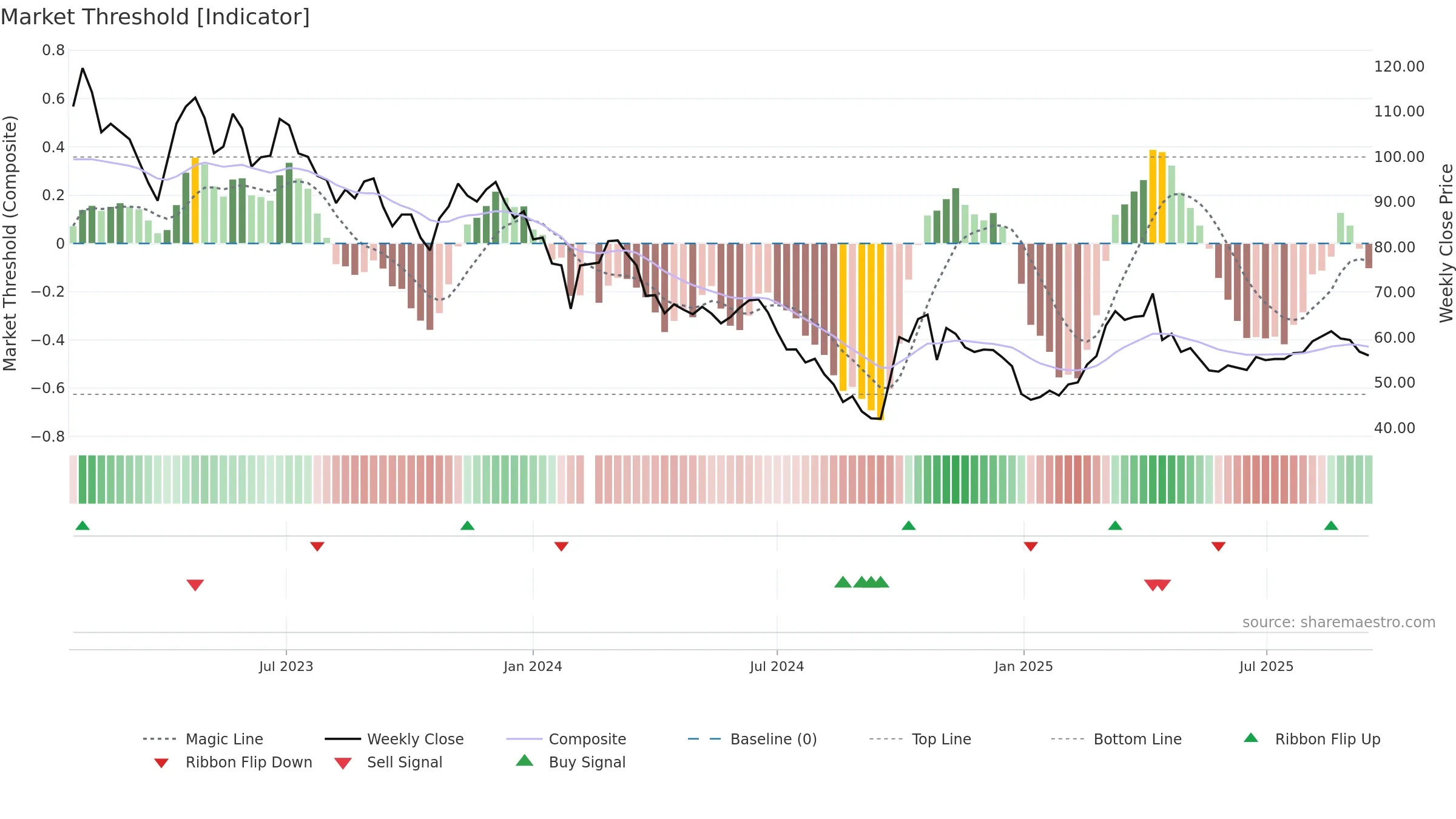The image size is (1456, 819).
Task: Click the ribbon flip down marker before Jul 2025
Action: tap(1218, 547)
